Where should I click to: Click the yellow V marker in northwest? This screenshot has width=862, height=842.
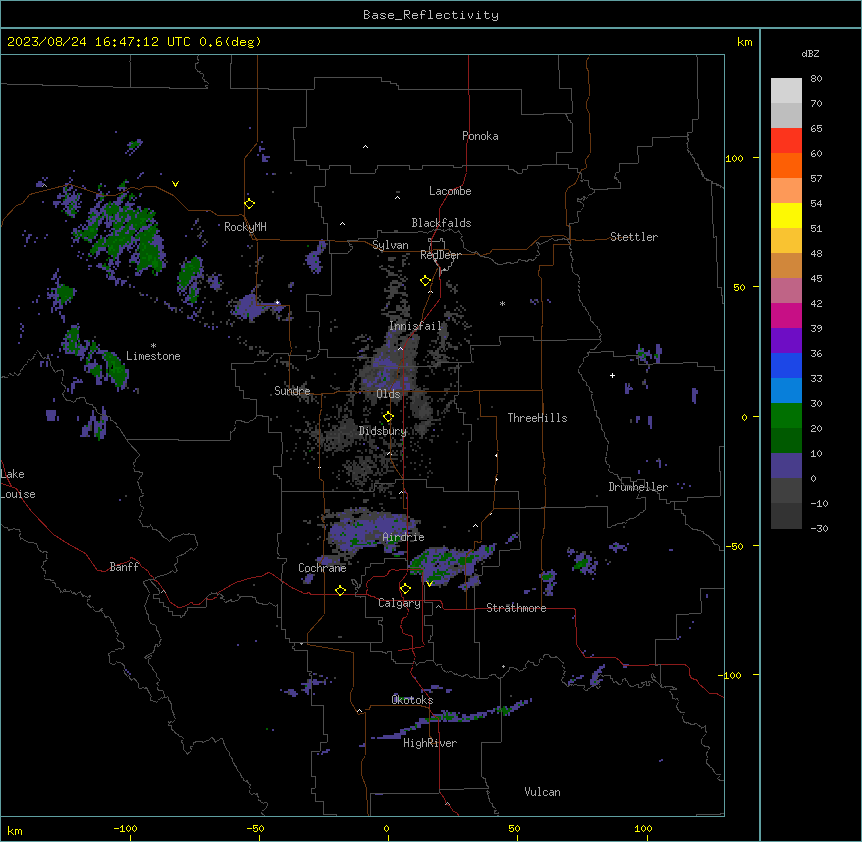(x=175, y=184)
